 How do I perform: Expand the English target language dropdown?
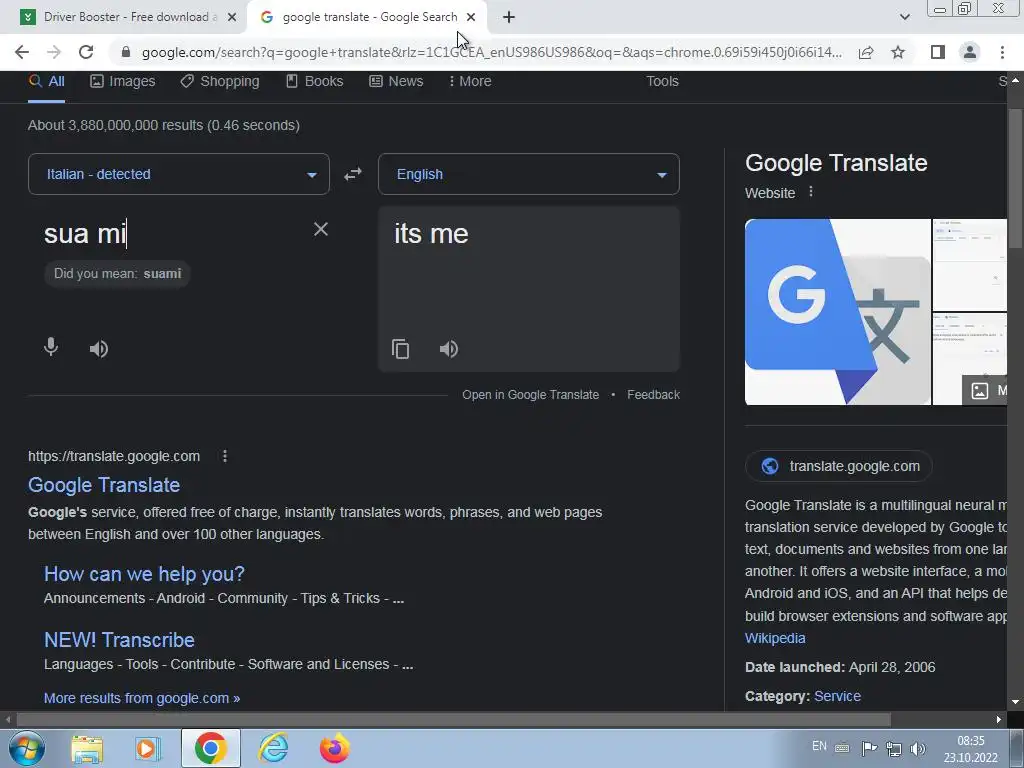coord(529,174)
